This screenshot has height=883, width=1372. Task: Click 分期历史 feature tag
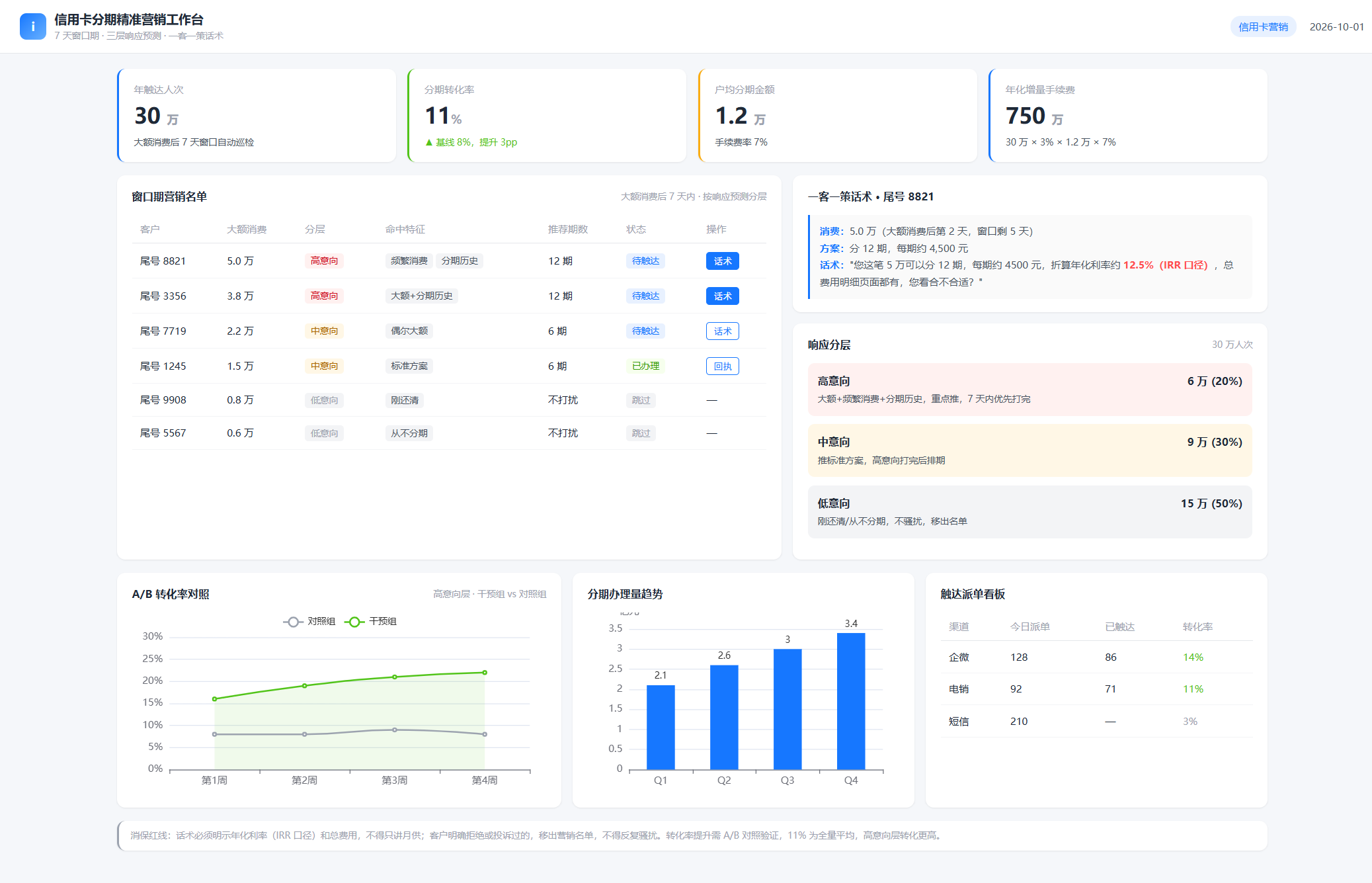[460, 261]
